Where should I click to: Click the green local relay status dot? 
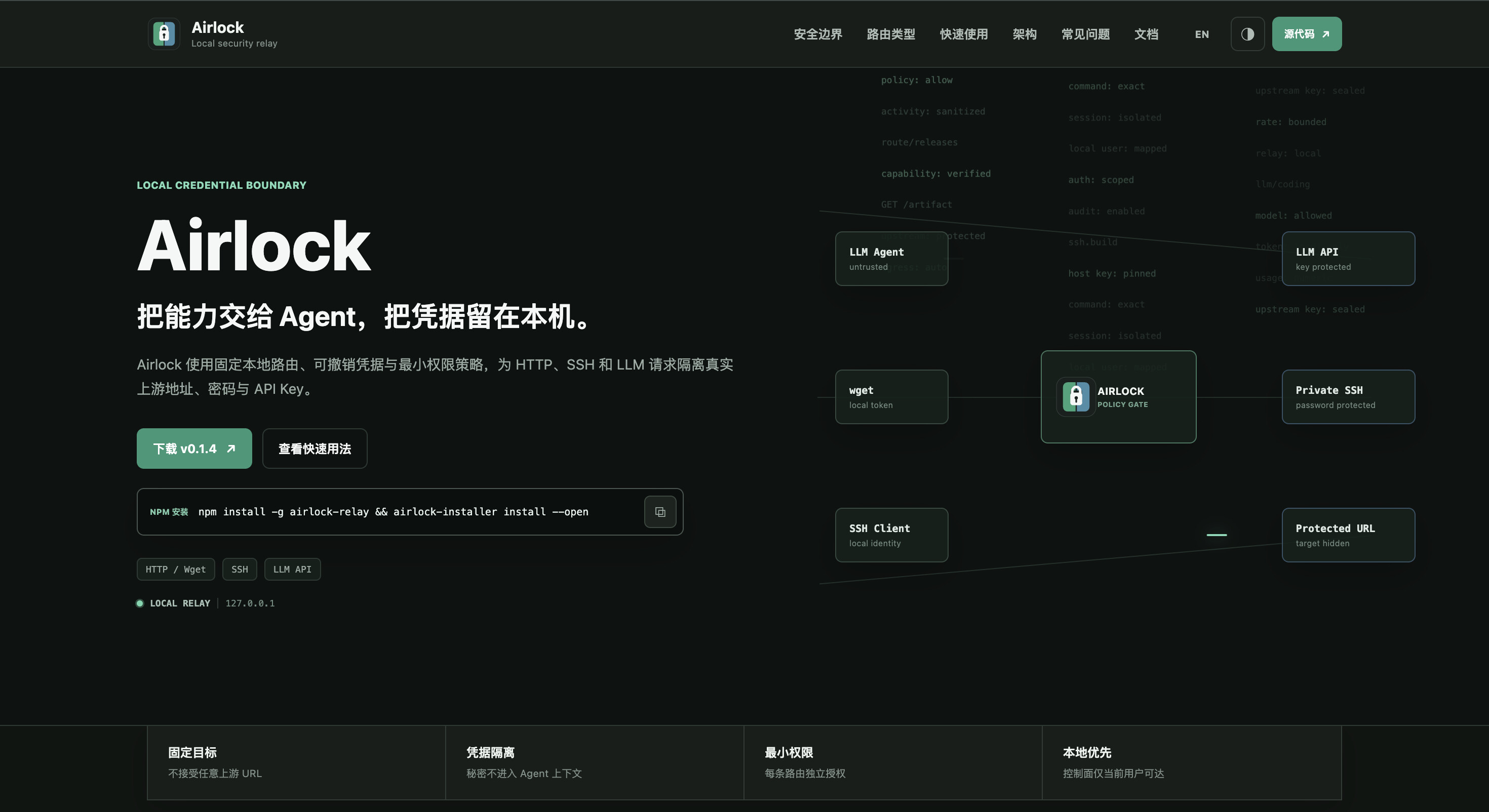140,603
